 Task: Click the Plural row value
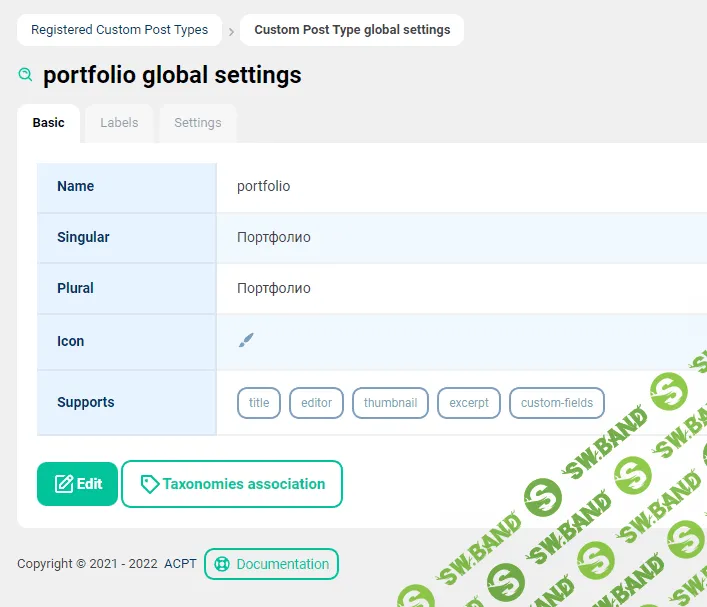click(x=273, y=288)
